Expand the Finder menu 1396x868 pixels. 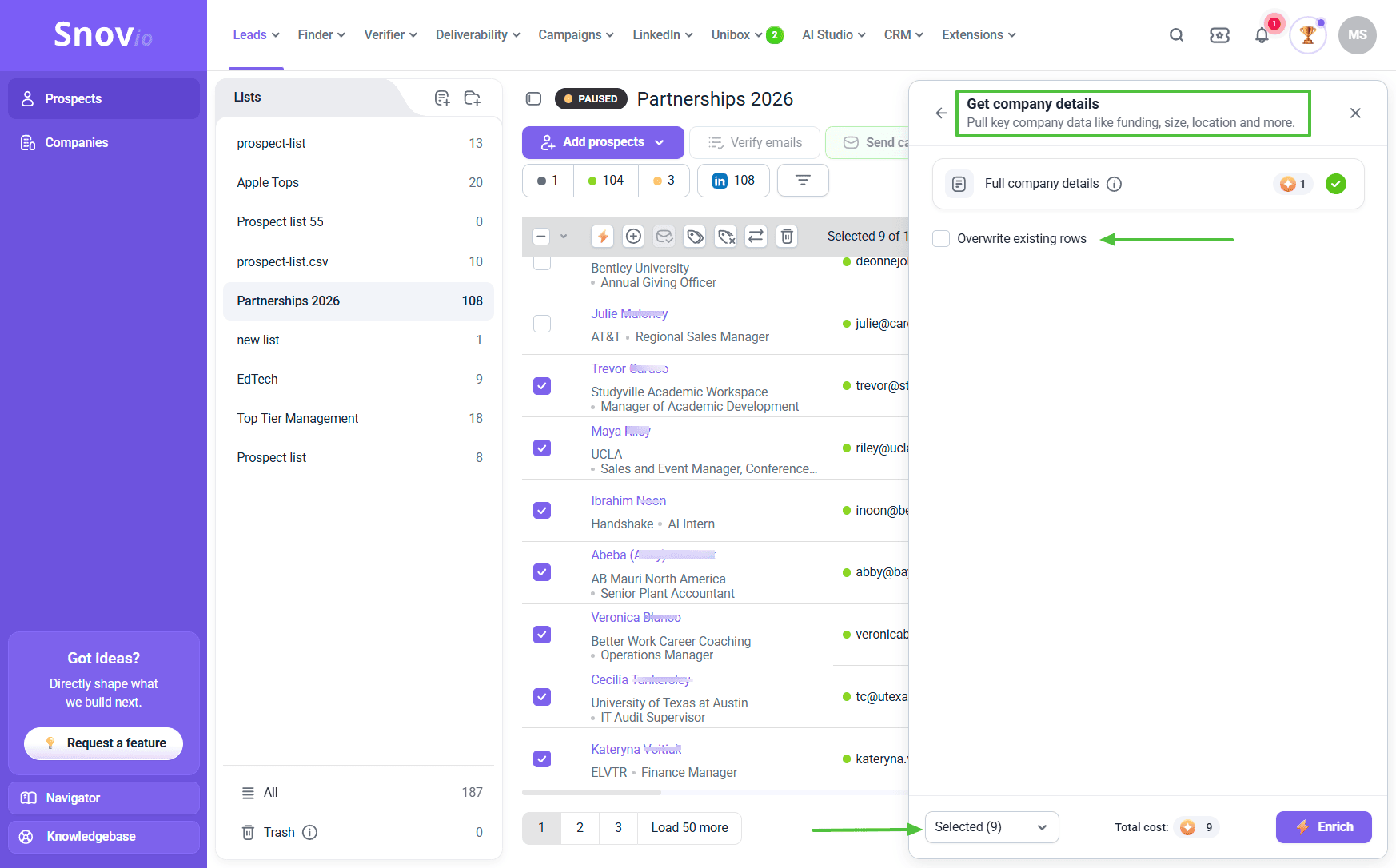click(321, 35)
